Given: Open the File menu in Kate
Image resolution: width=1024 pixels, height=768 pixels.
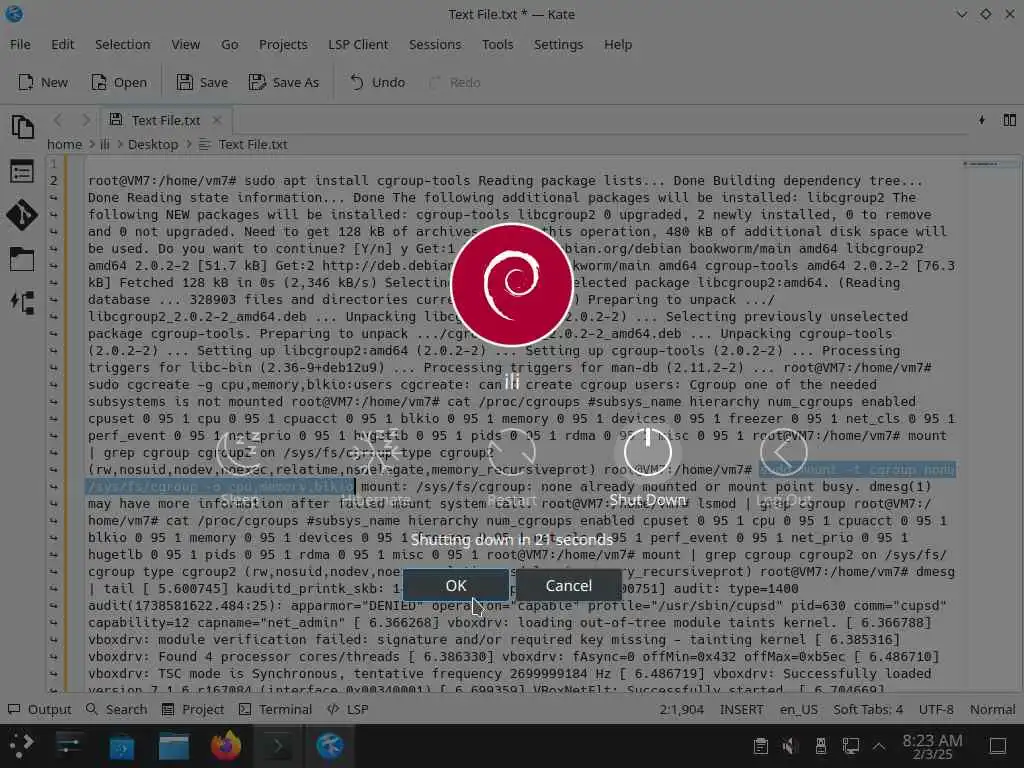Looking at the screenshot, I should (20, 44).
